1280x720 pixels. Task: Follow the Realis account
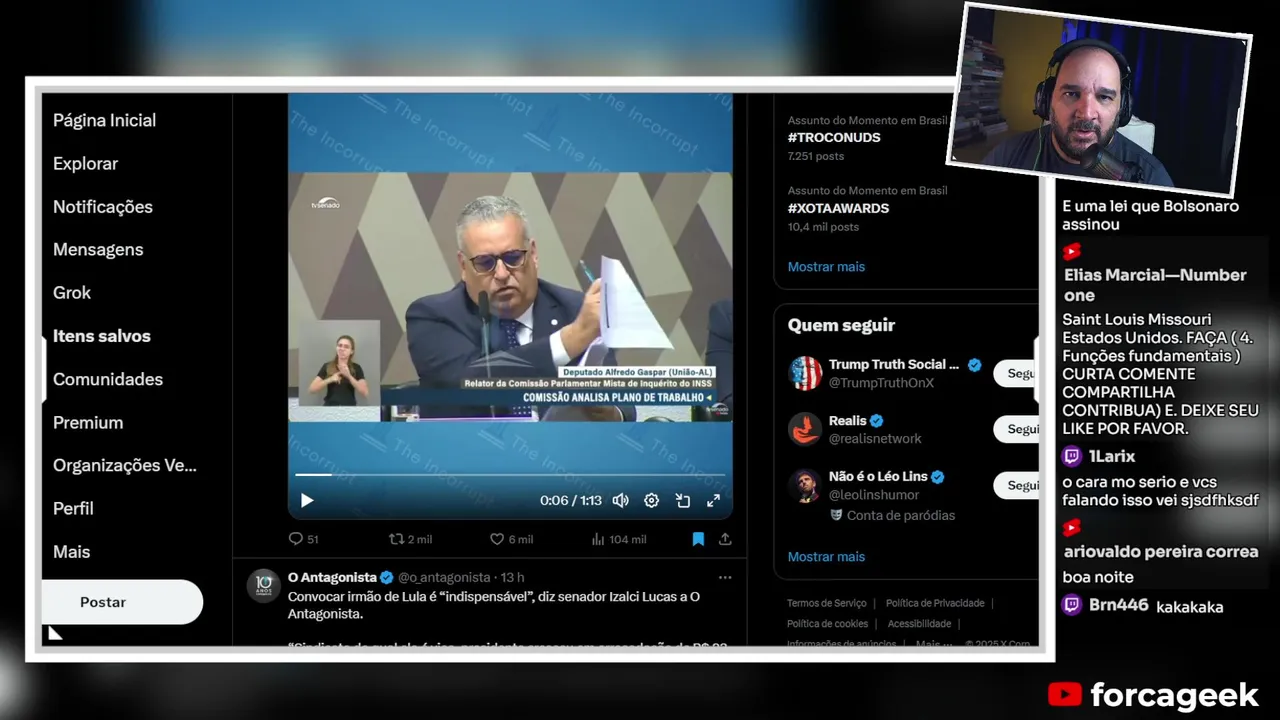[x=1015, y=429]
